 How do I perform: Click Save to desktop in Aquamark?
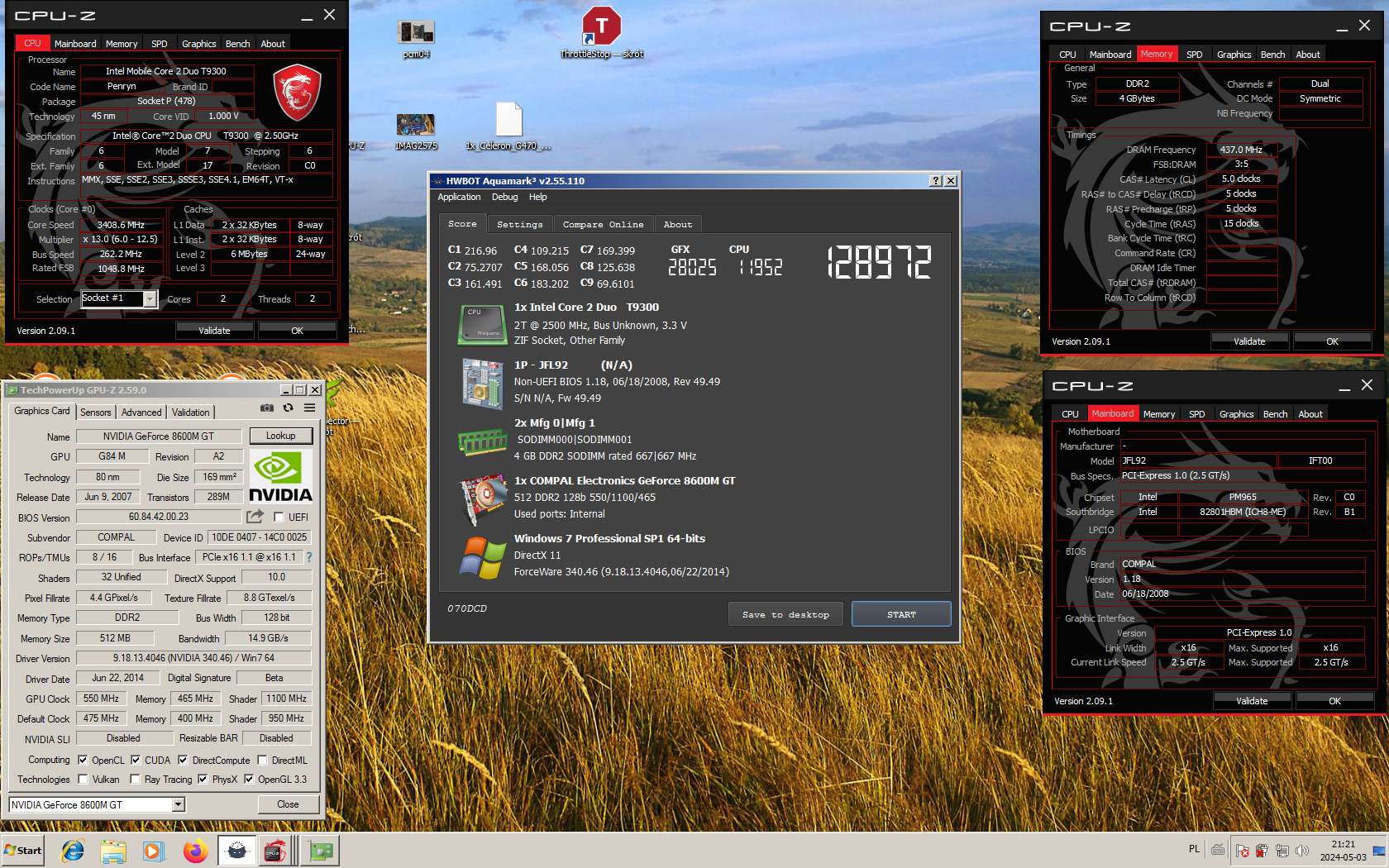click(785, 614)
